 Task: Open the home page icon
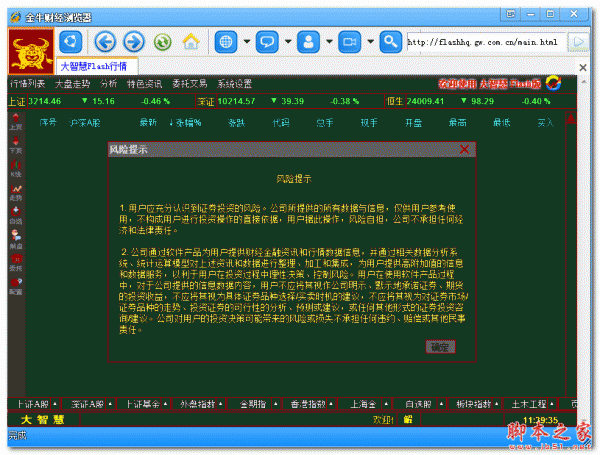(191, 42)
